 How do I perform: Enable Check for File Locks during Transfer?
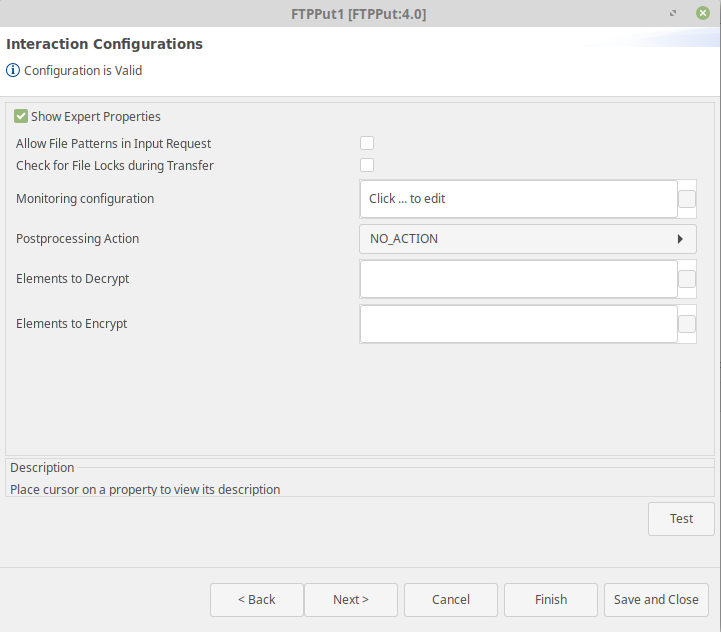click(x=367, y=165)
